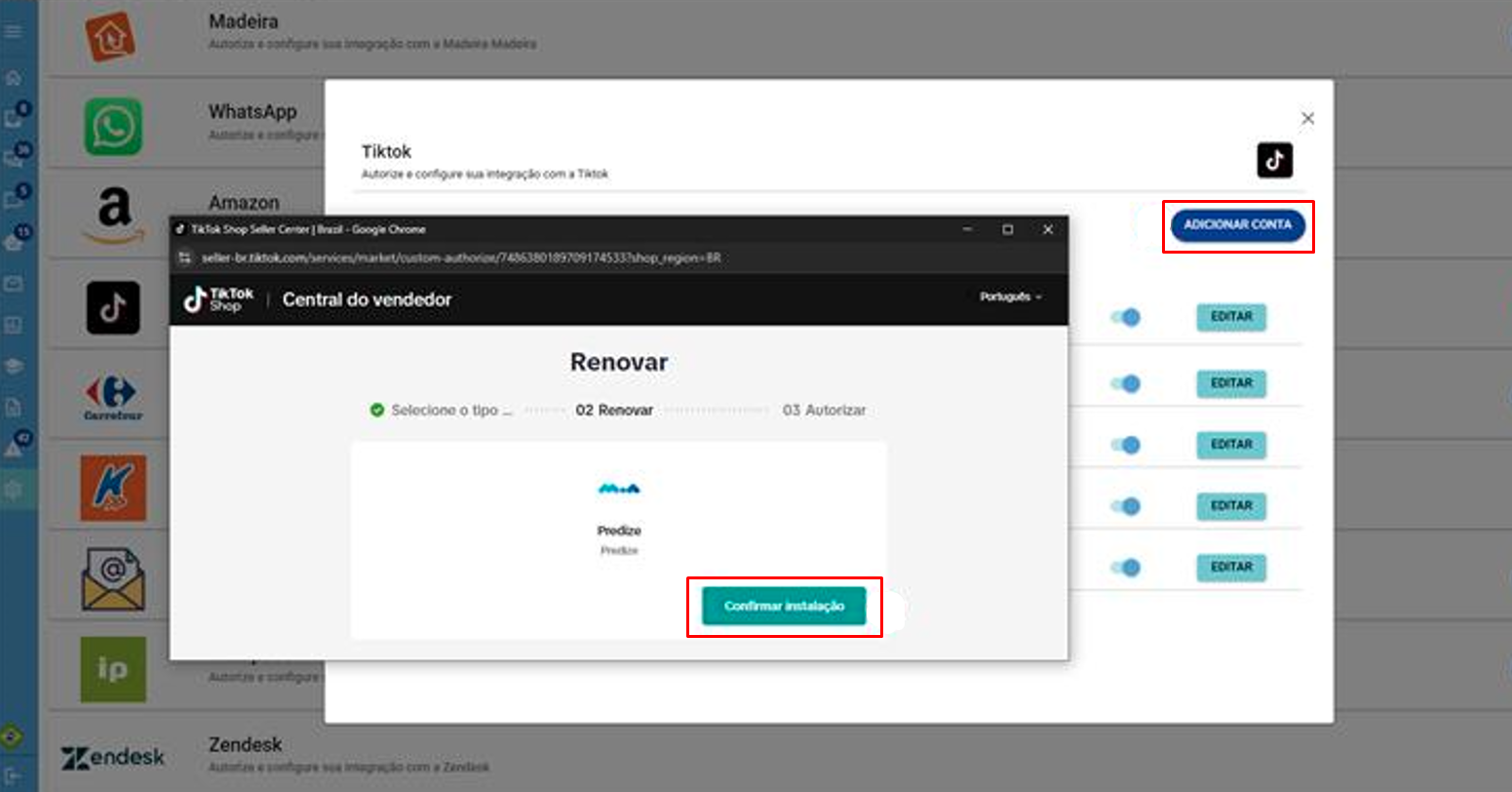Click the TikTok Shop logo in the popup

pyautogui.click(x=218, y=299)
